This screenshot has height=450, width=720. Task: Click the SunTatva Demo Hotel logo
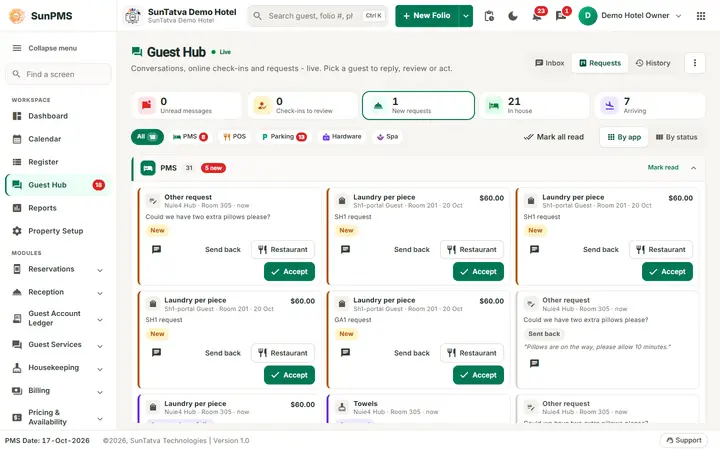(x=133, y=16)
